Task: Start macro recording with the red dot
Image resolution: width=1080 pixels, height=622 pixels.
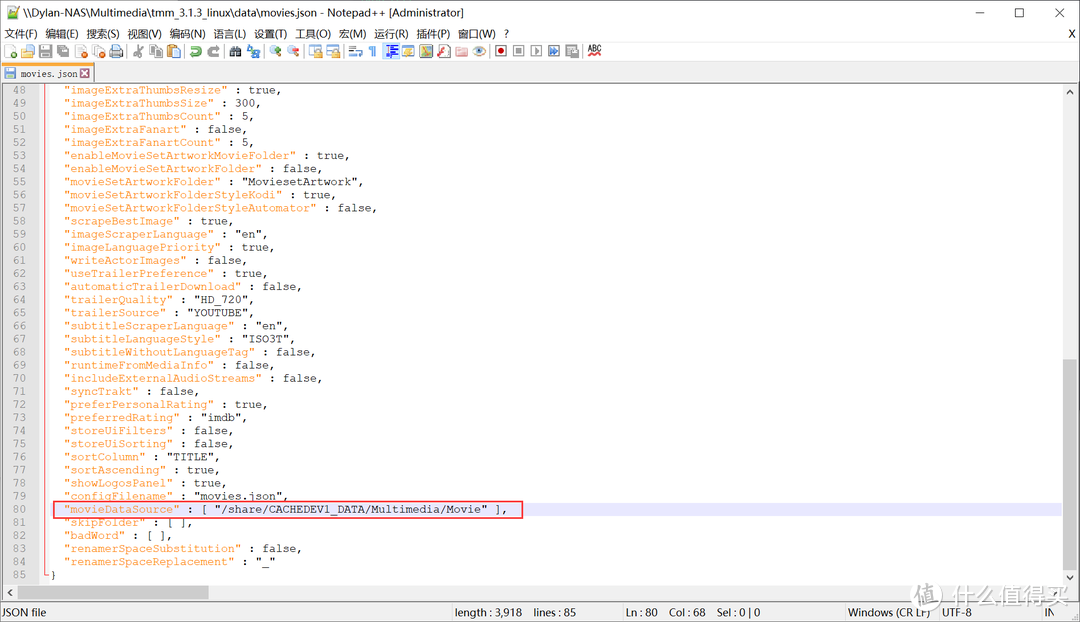Action: click(x=501, y=52)
